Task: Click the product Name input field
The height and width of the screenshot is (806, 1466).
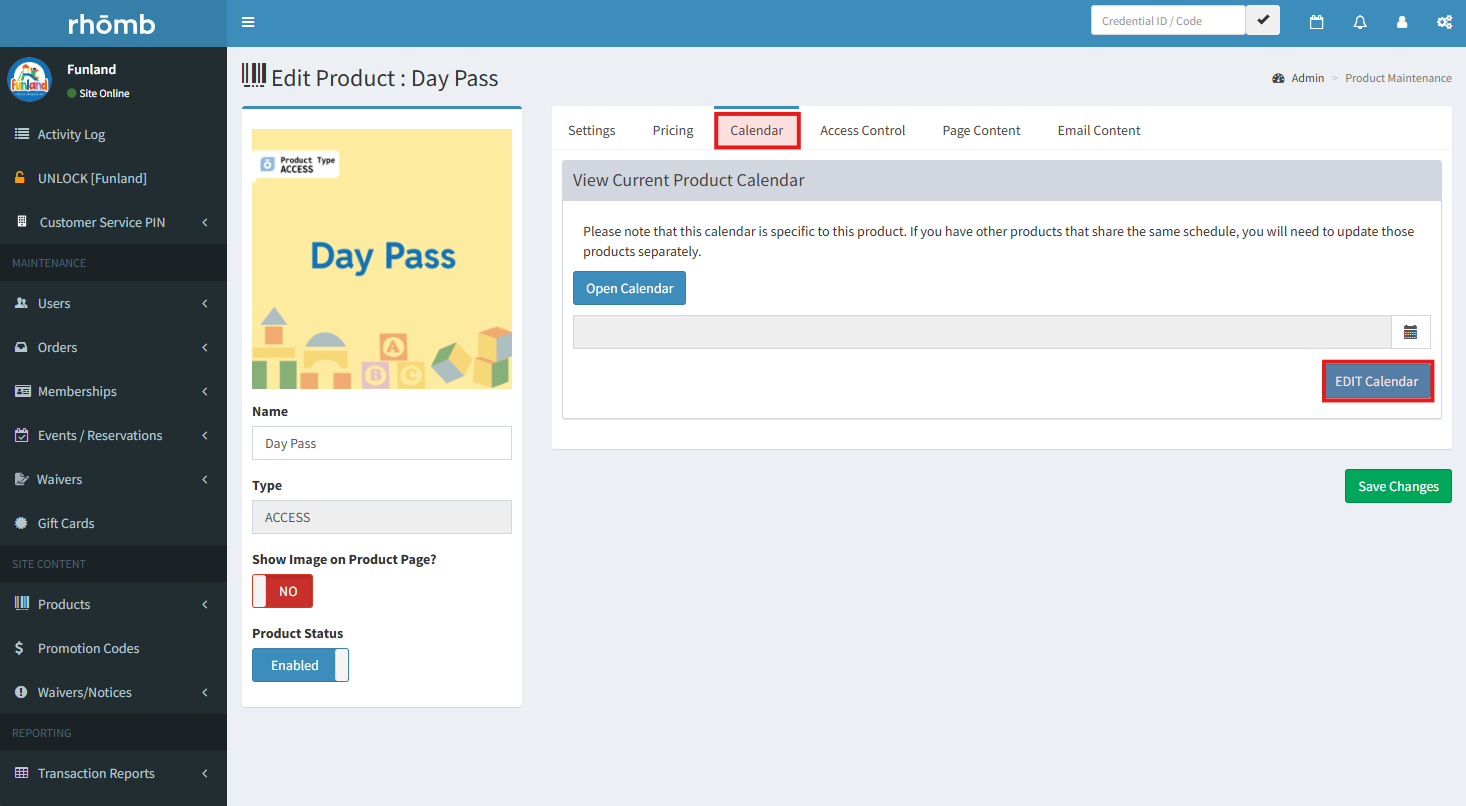Action: (x=381, y=443)
